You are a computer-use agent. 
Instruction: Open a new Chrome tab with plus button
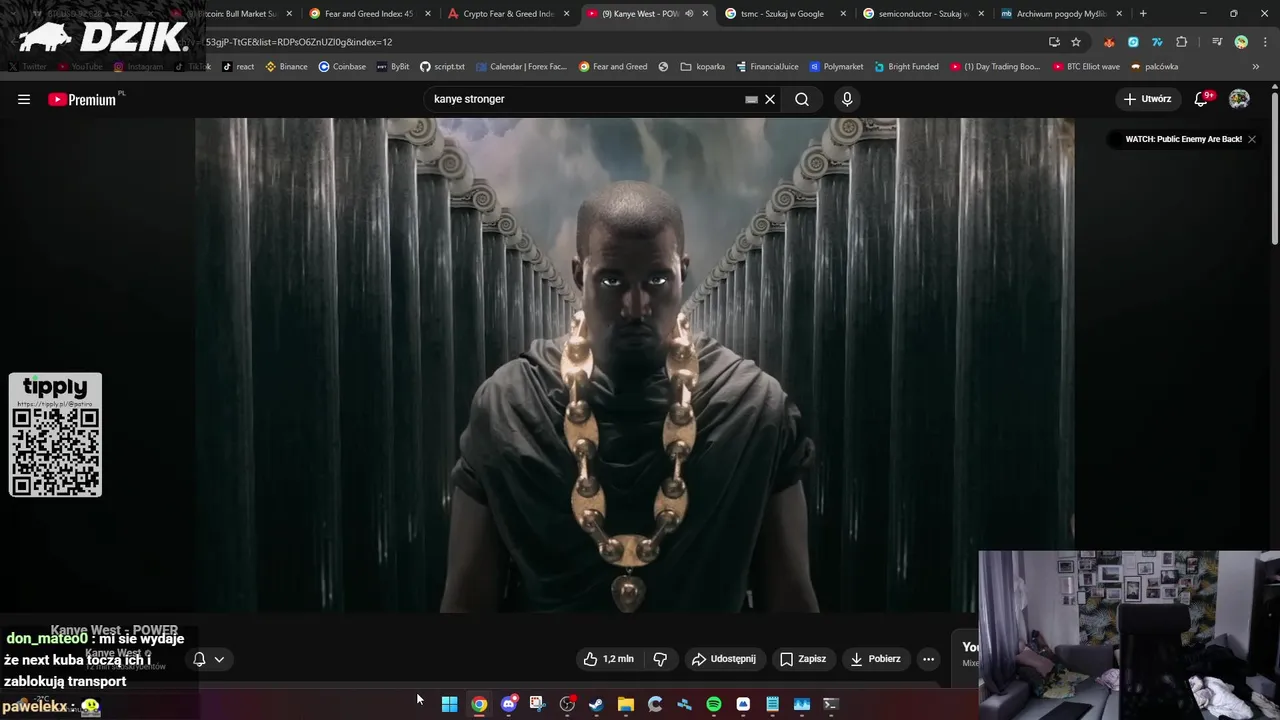[x=1143, y=14]
